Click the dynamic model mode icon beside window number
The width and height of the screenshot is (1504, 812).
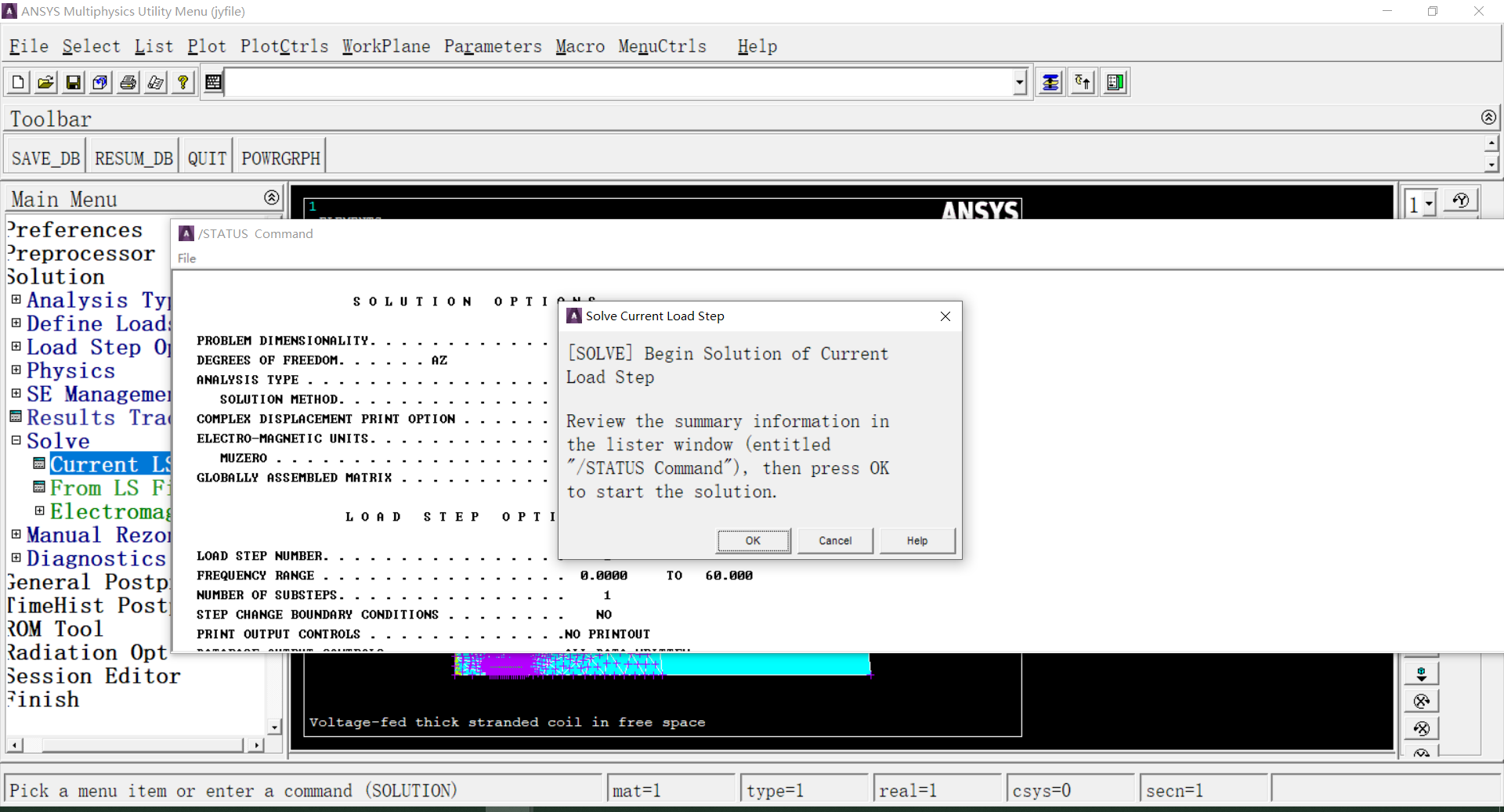coord(1461,201)
